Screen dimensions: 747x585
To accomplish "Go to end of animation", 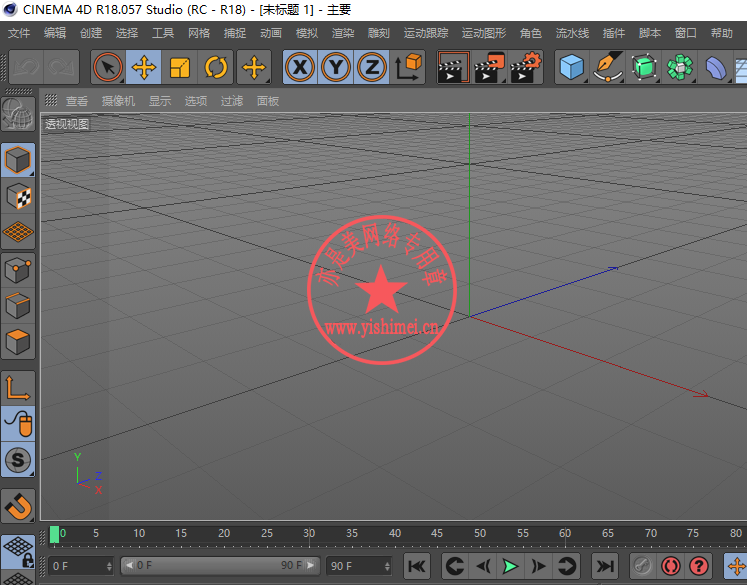I will [x=605, y=566].
